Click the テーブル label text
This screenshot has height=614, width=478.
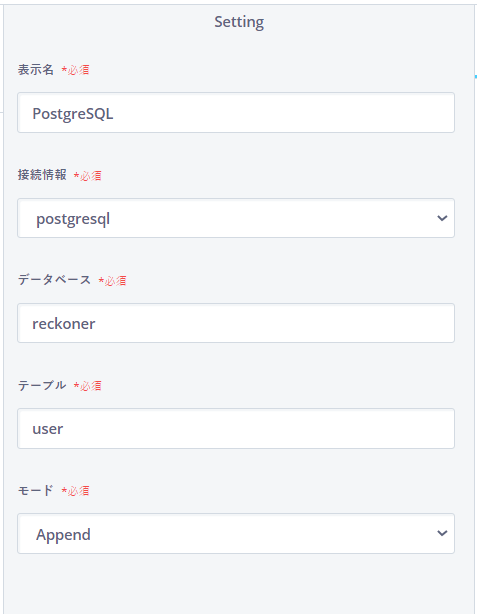42,385
